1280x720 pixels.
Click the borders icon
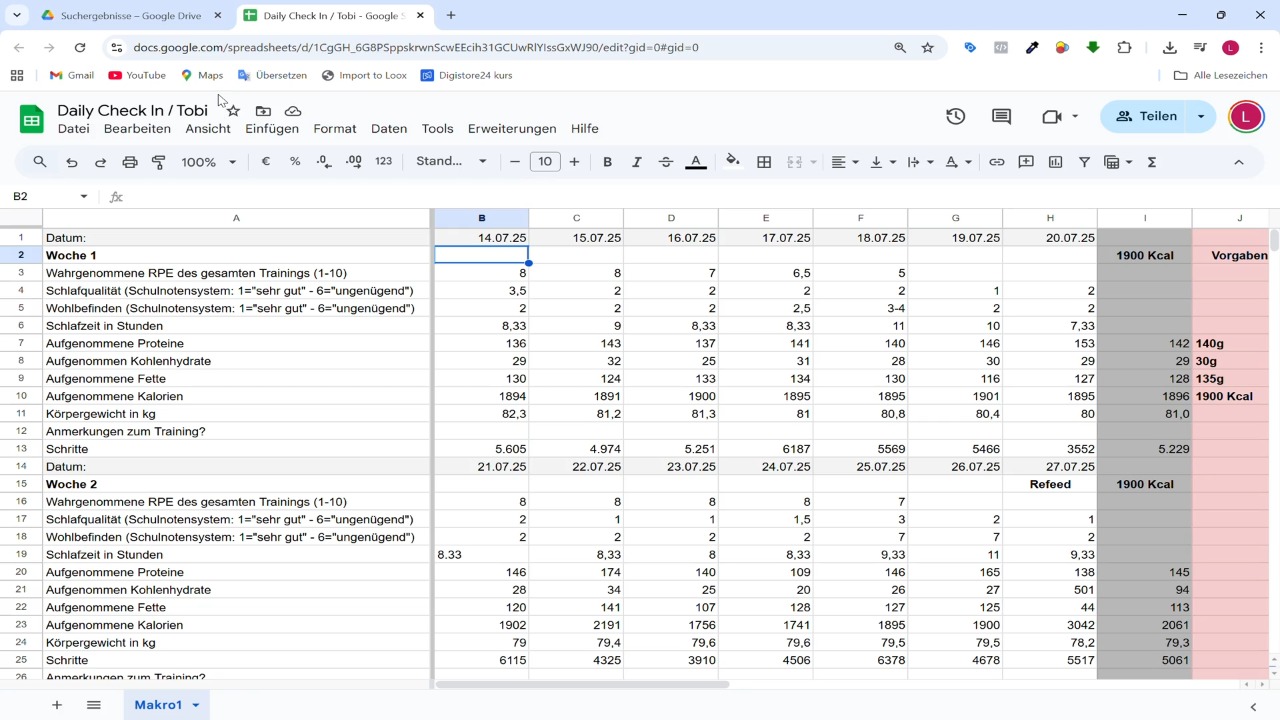[x=764, y=162]
